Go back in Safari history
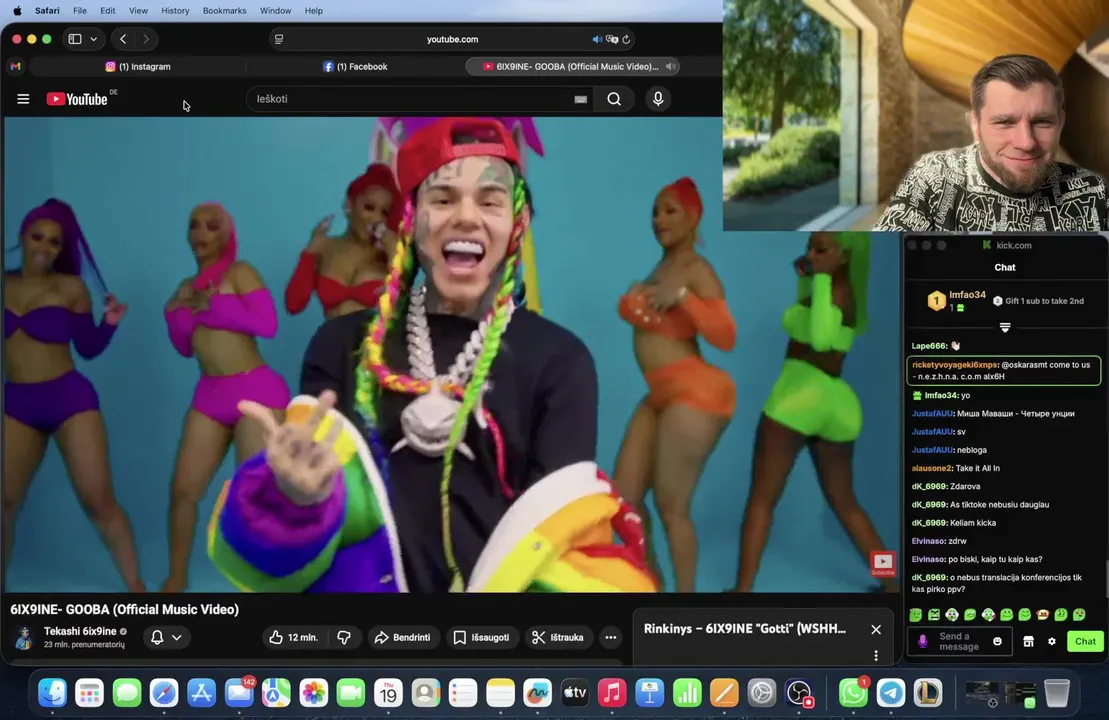 click(123, 39)
